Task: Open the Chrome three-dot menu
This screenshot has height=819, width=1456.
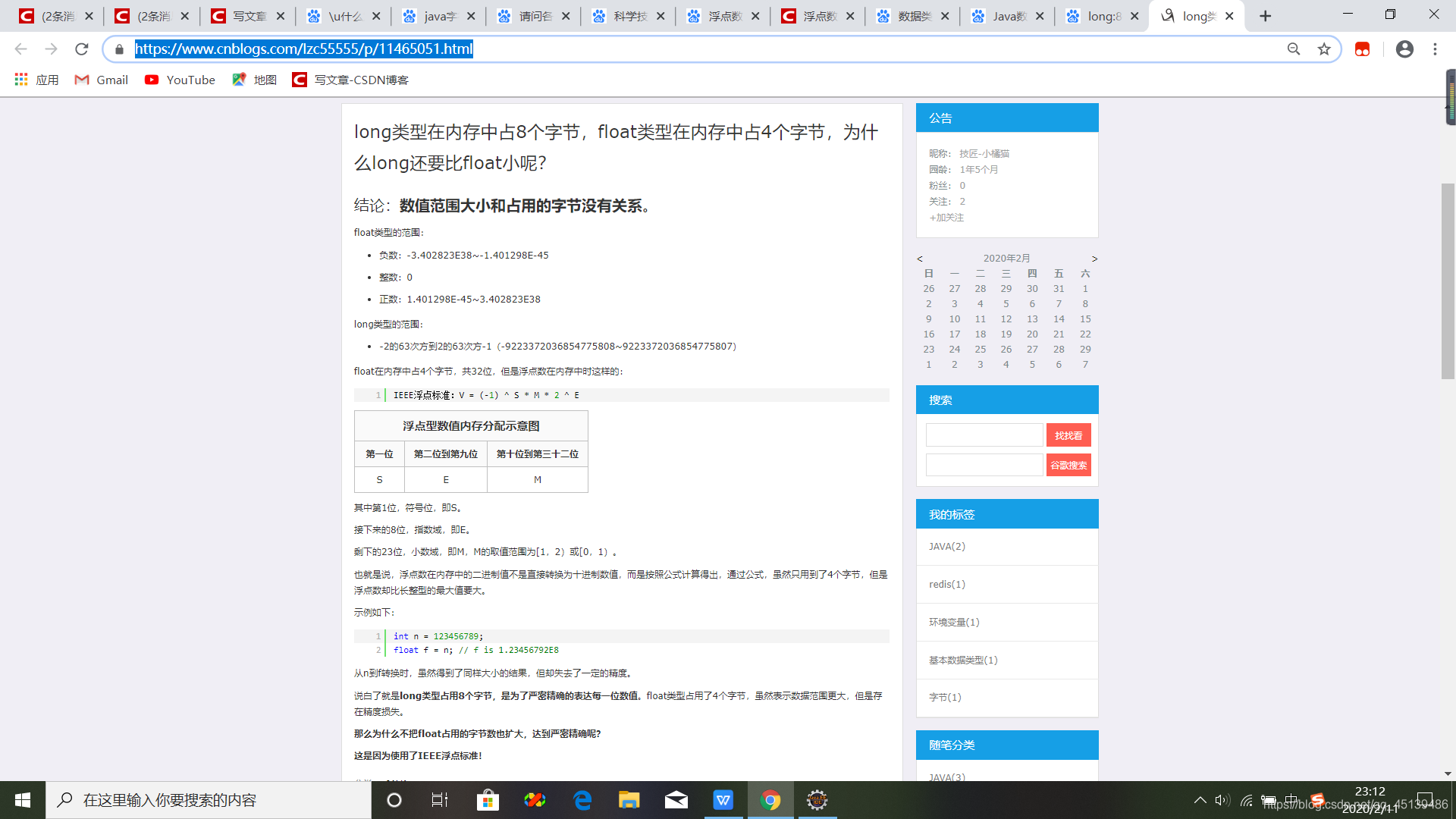Action: click(x=1435, y=49)
